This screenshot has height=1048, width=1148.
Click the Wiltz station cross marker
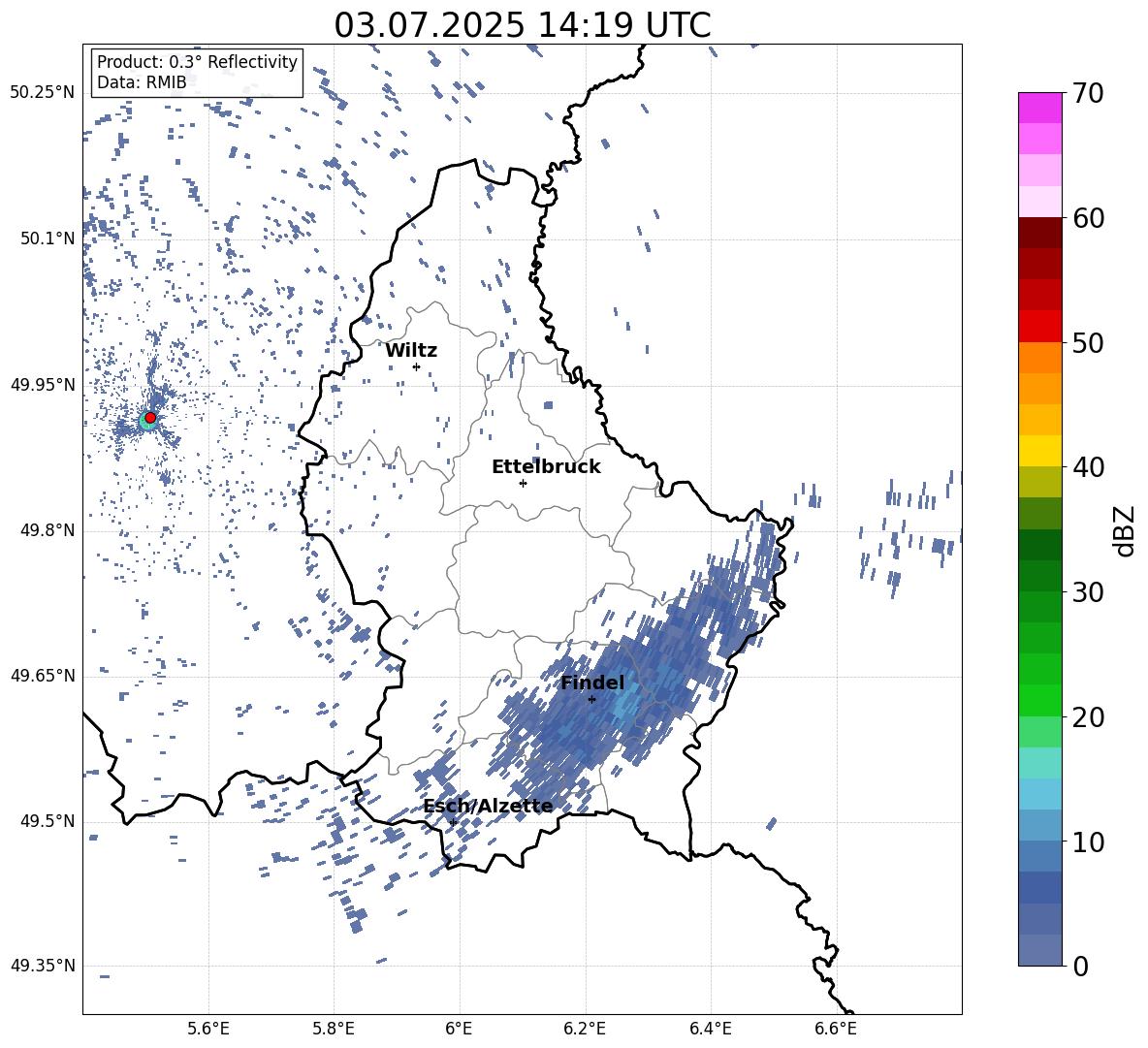click(x=416, y=366)
